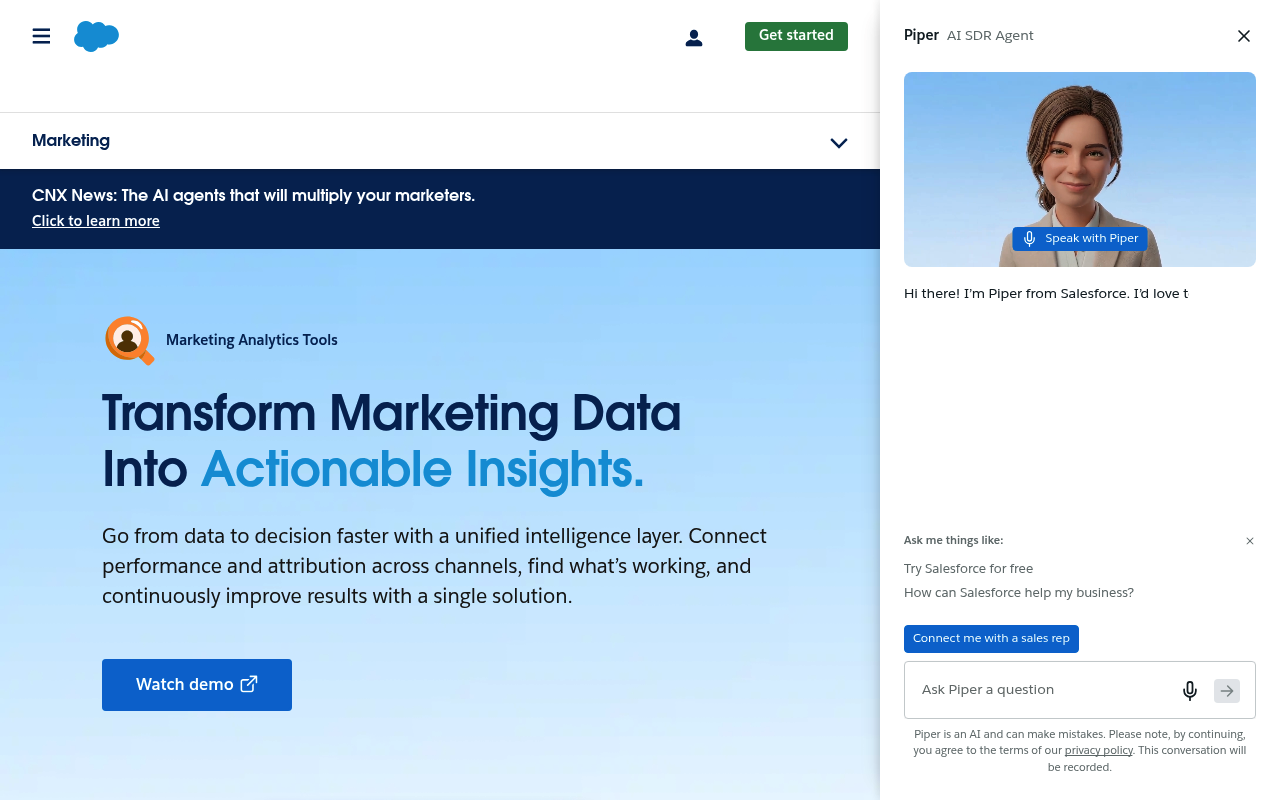Select How can Salesforce help my business
The height and width of the screenshot is (800, 1280).
click(x=1019, y=592)
